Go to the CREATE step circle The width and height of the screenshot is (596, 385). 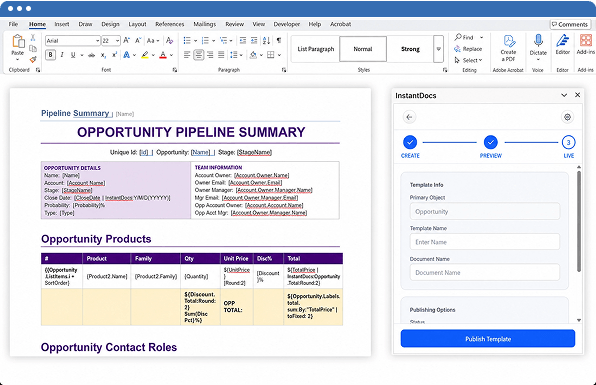[410, 142]
